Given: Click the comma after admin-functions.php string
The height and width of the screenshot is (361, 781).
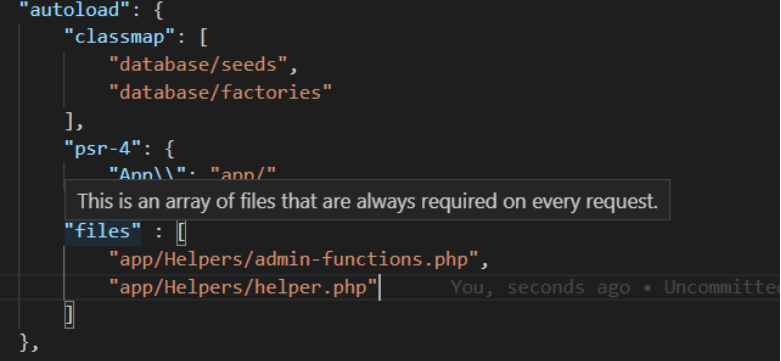Looking at the screenshot, I should [x=485, y=261].
